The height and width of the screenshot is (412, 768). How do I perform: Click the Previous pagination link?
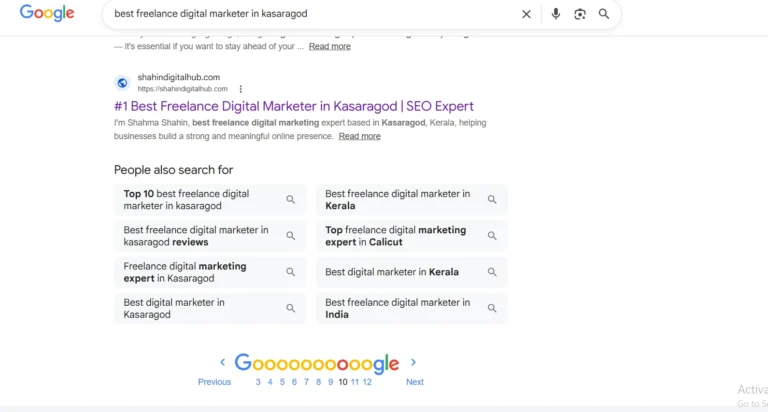point(215,382)
